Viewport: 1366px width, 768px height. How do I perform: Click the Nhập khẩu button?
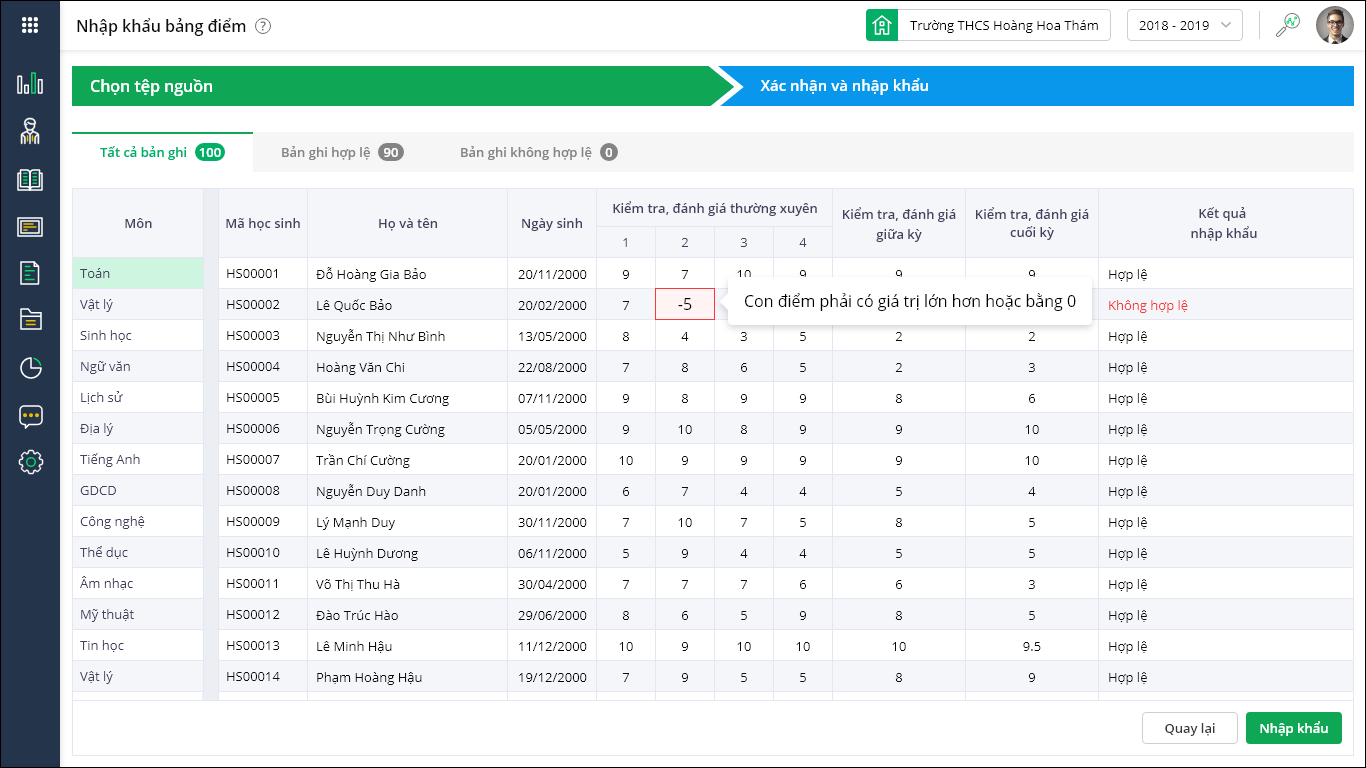point(1293,728)
